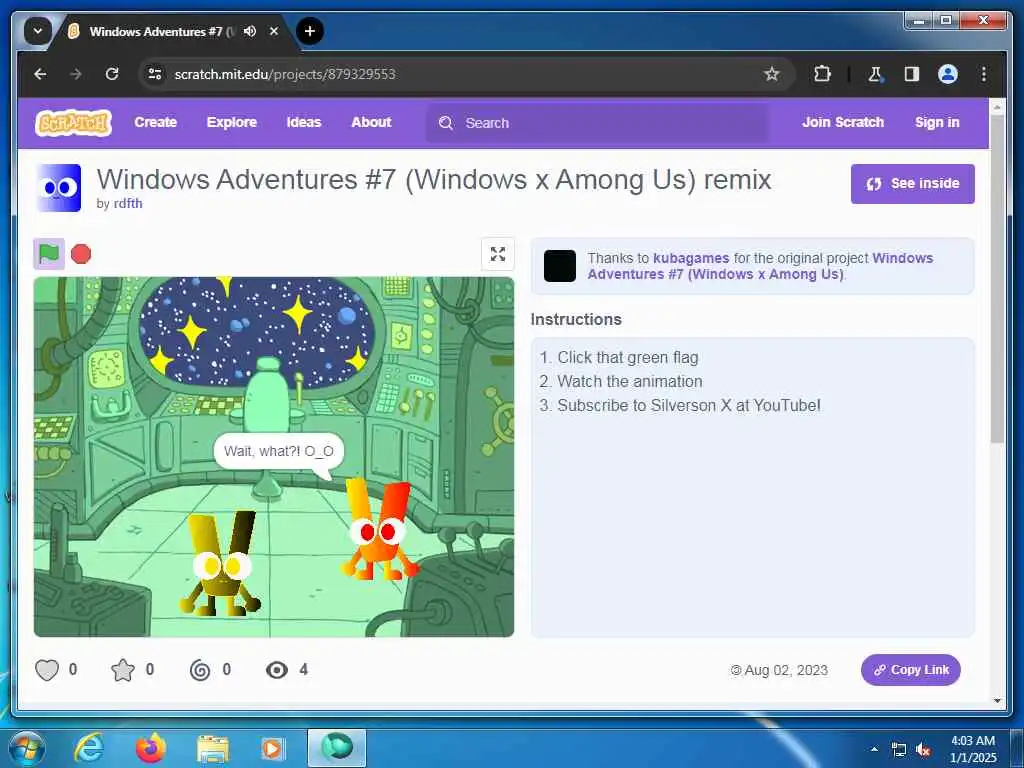1024x768 pixels.
Task: Toggle the browser side panel icon
Action: pos(912,74)
